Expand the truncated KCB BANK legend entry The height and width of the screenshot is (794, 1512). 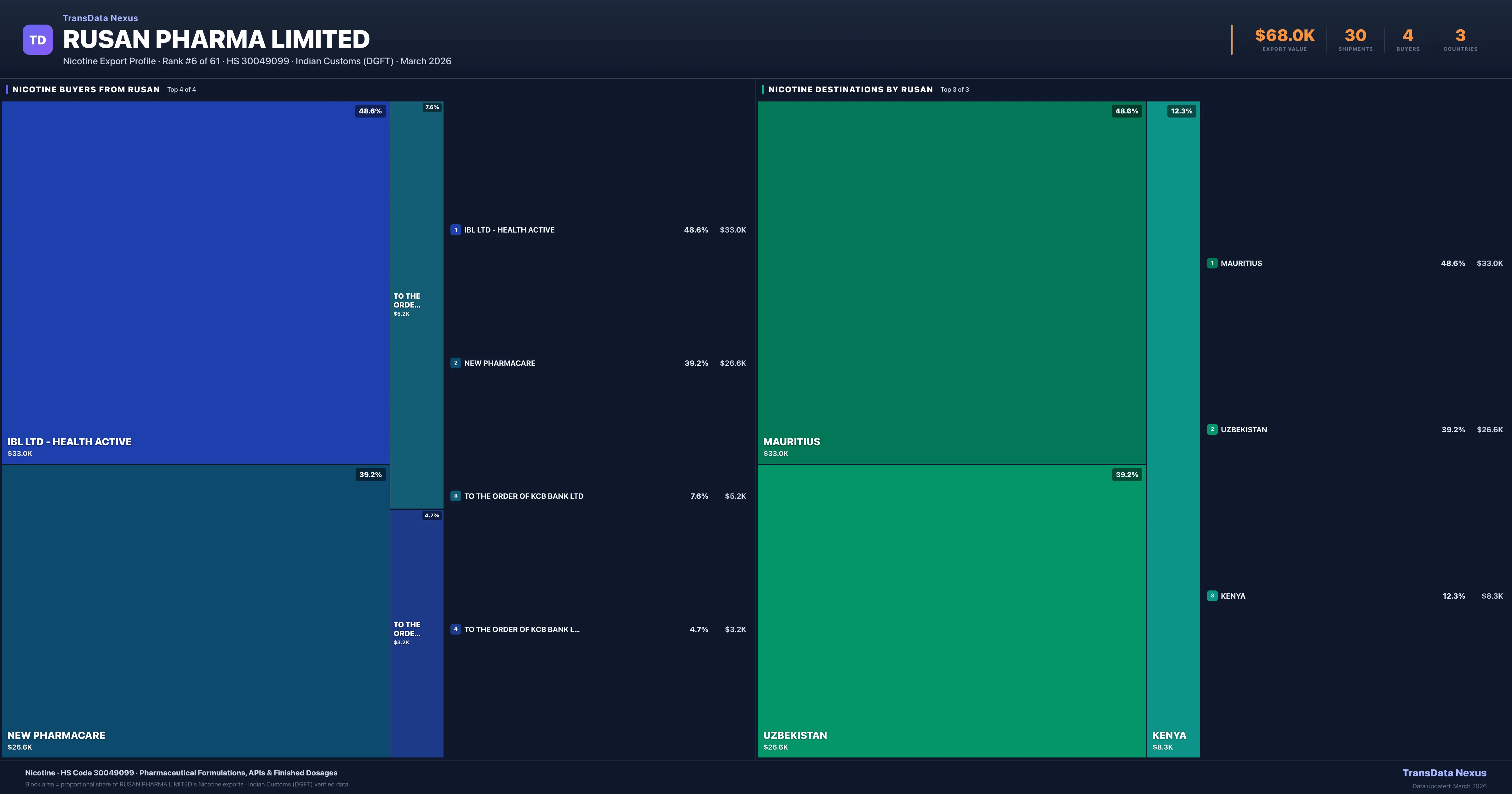point(522,629)
